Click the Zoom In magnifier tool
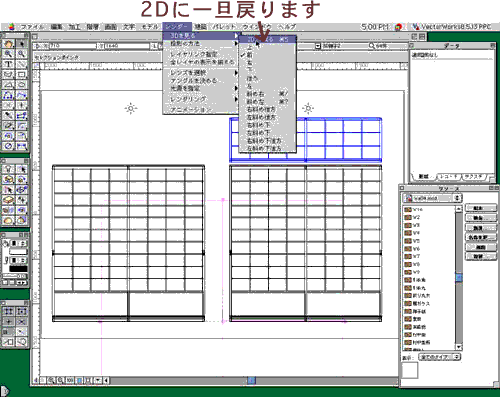This screenshot has width=500, height=397. pyautogui.click(x=8, y=54)
